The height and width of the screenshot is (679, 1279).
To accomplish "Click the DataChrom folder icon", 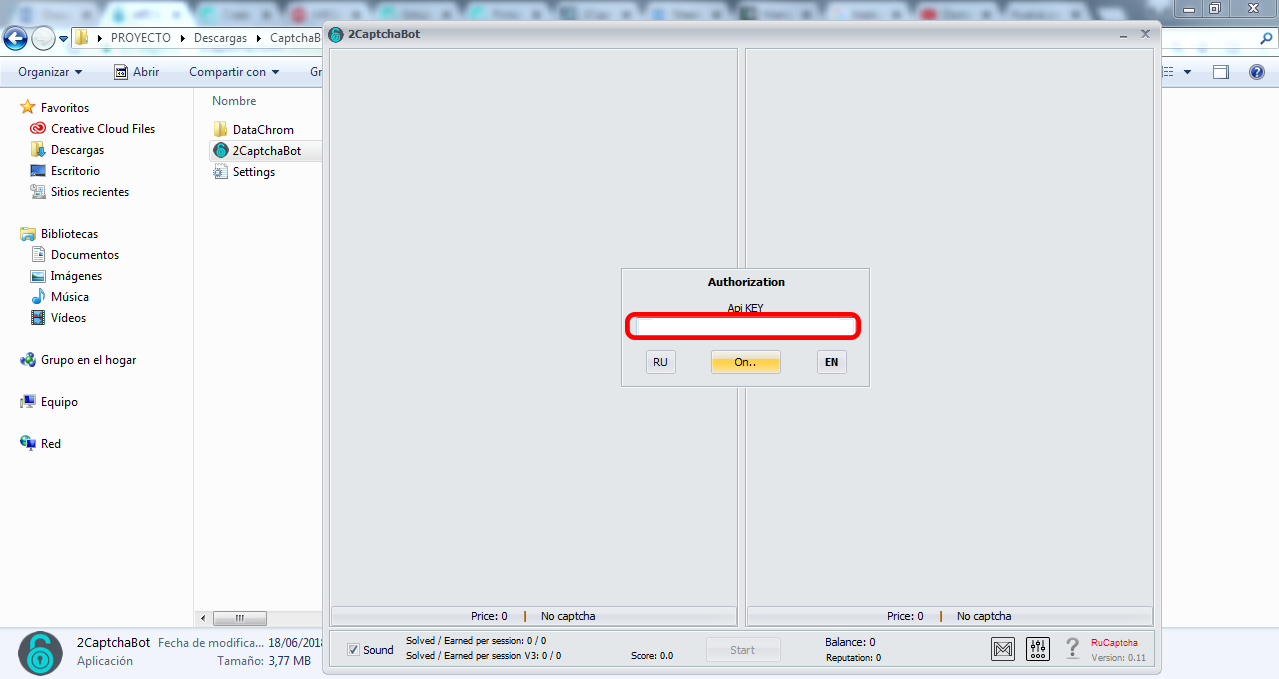I will pos(221,130).
